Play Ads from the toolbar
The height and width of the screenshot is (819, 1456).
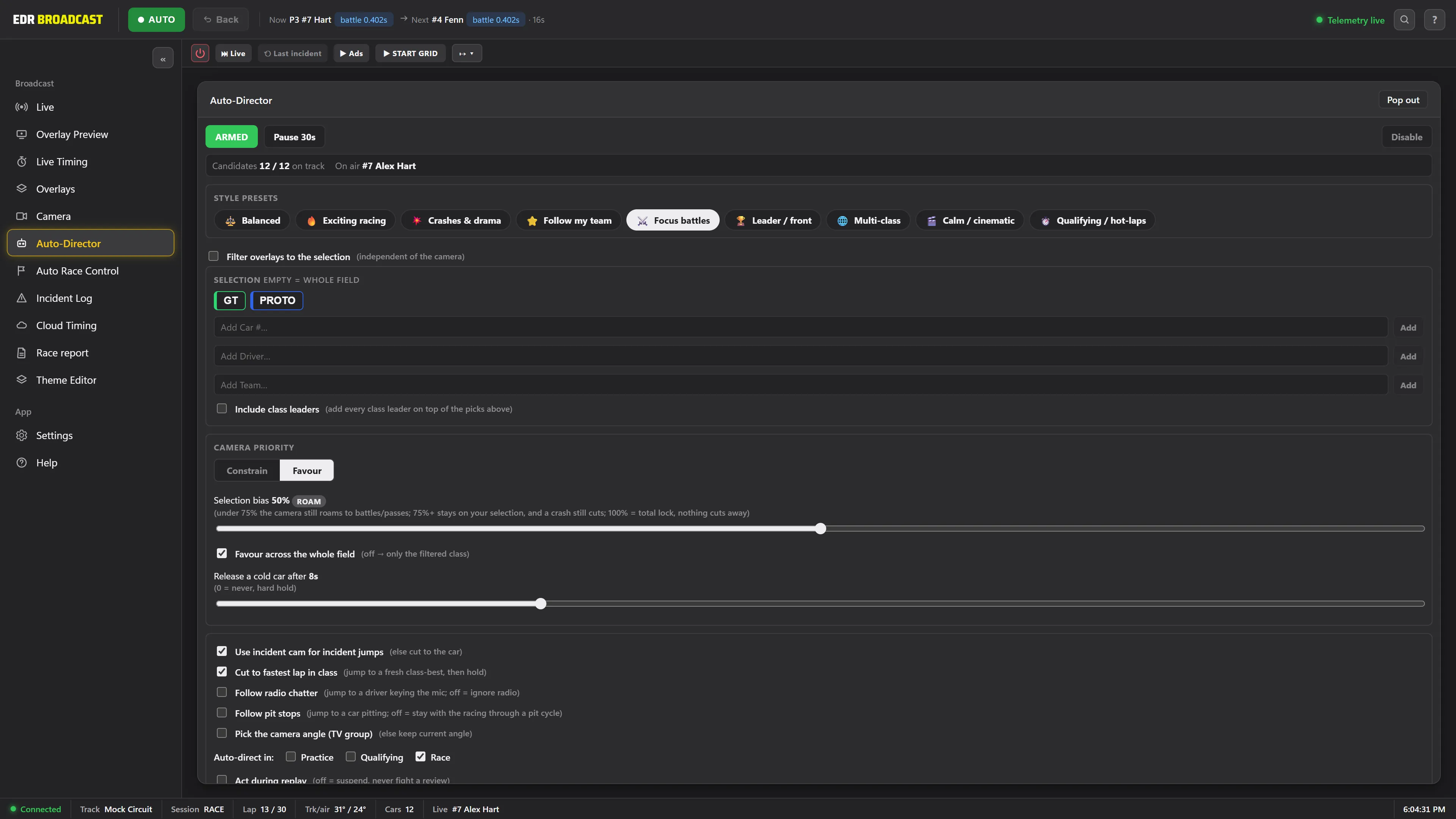tap(351, 53)
